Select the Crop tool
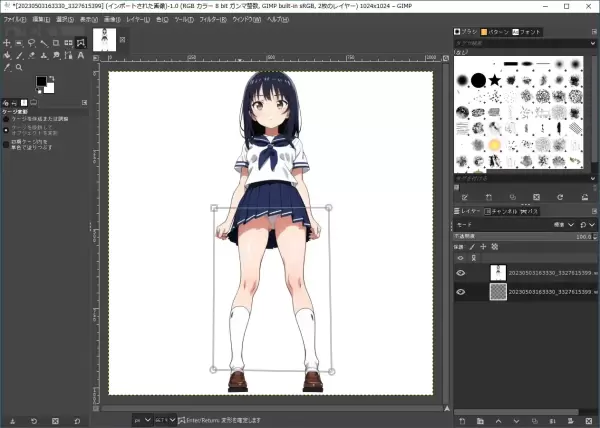600x428 pixels. [56, 43]
